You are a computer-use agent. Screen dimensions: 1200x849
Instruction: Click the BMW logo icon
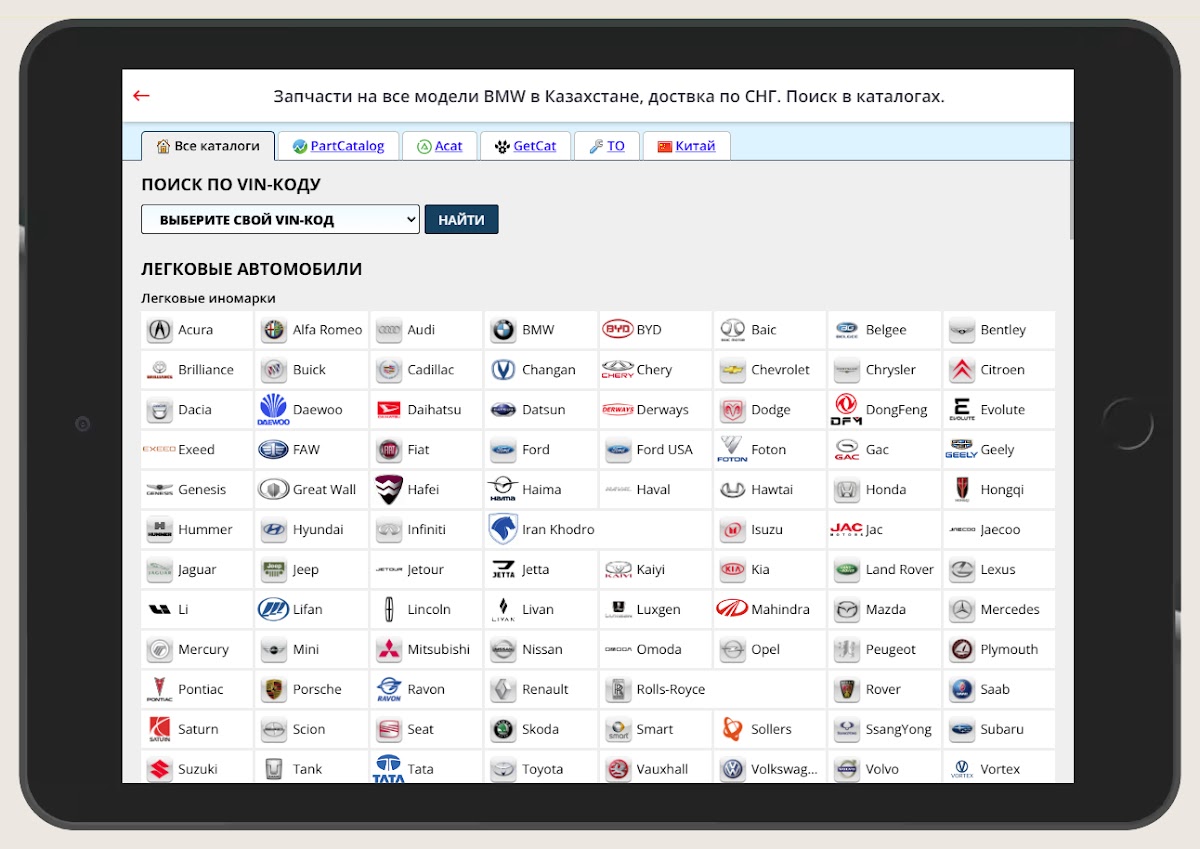[x=503, y=330]
